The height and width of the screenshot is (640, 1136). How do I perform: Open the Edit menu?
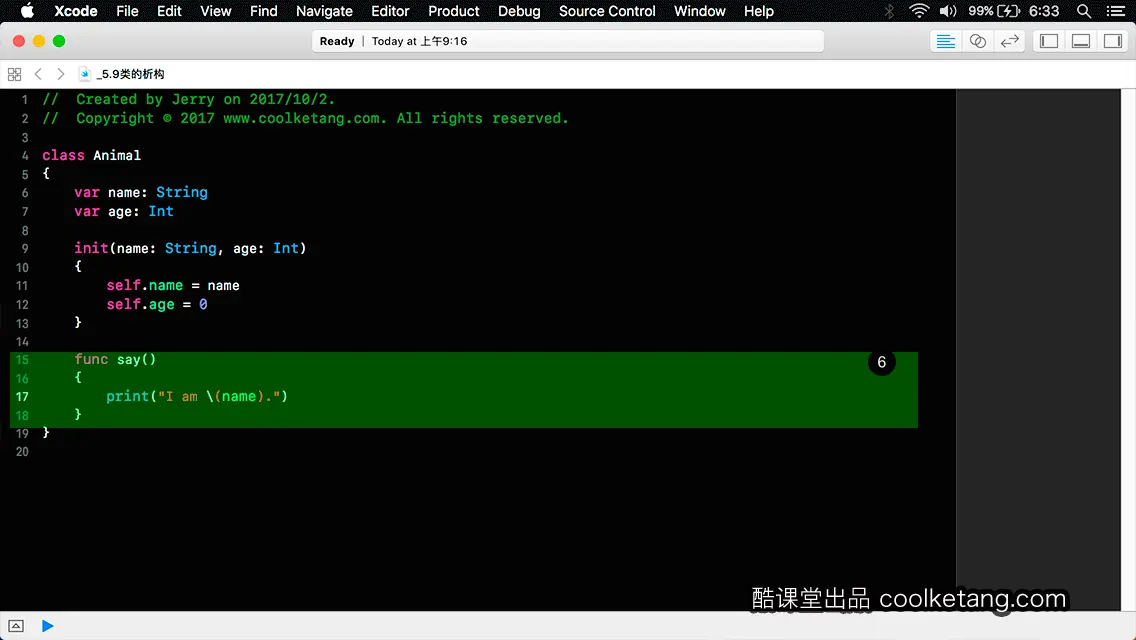pyautogui.click(x=170, y=11)
